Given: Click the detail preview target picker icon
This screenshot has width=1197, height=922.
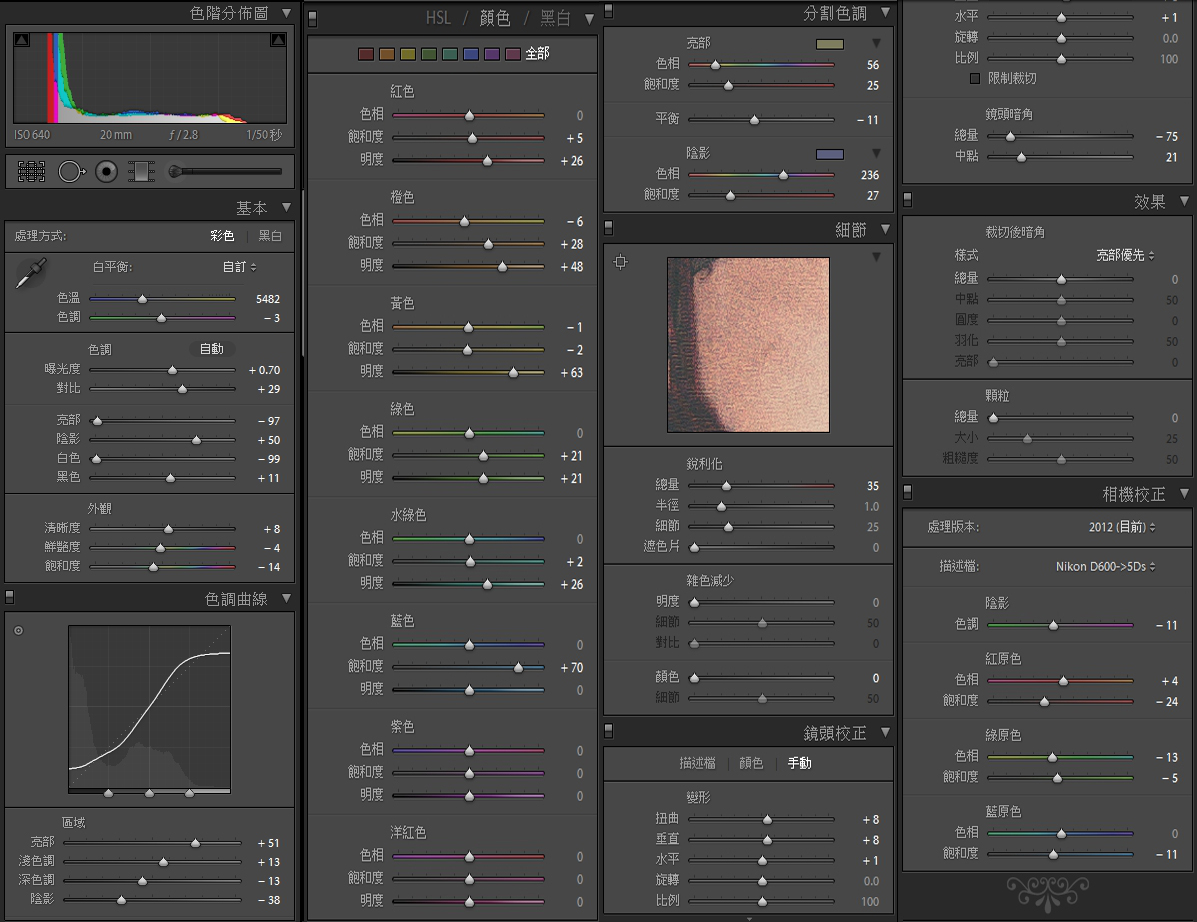Looking at the screenshot, I should [621, 262].
